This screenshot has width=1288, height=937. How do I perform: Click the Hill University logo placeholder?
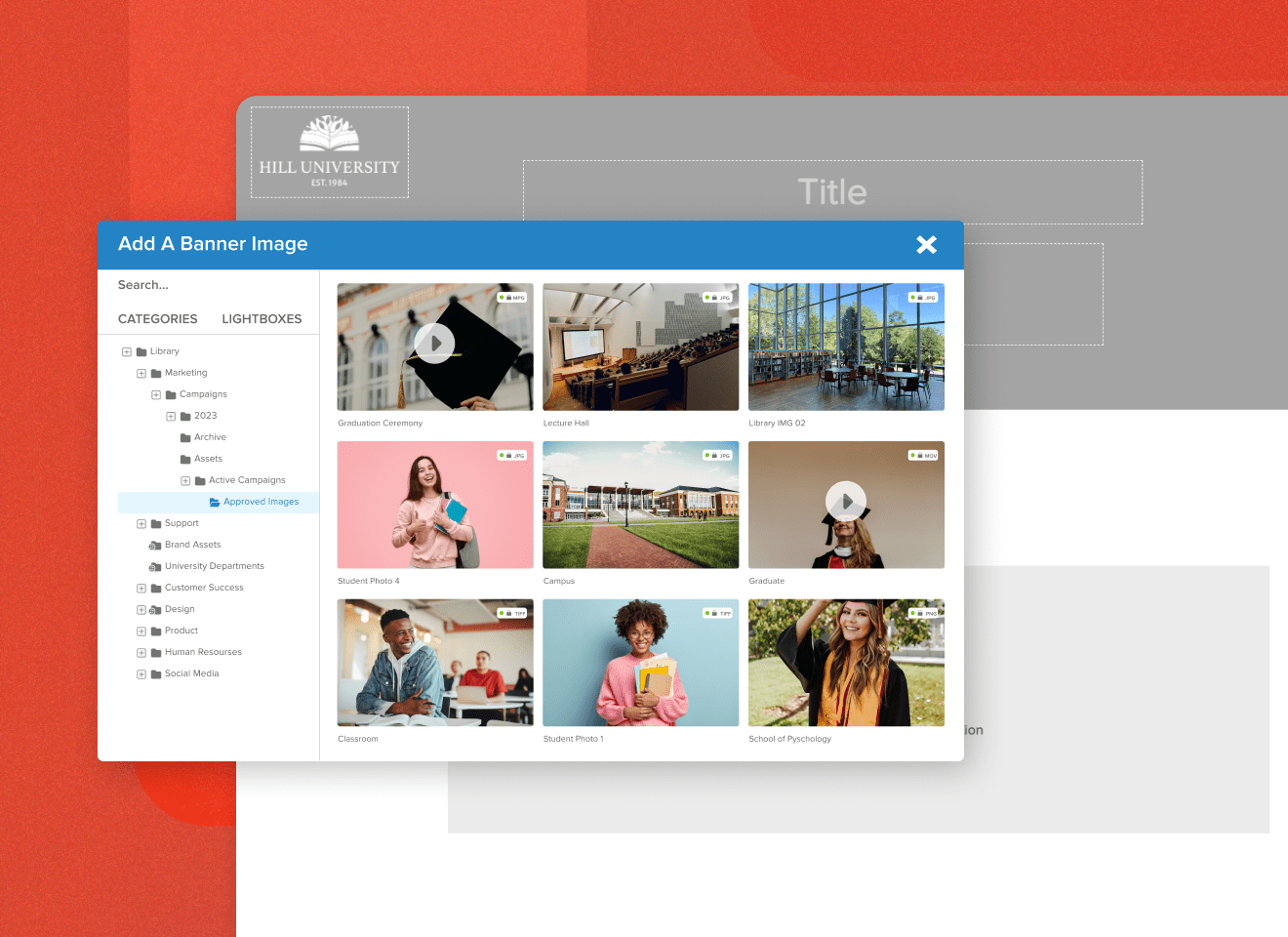tap(330, 152)
